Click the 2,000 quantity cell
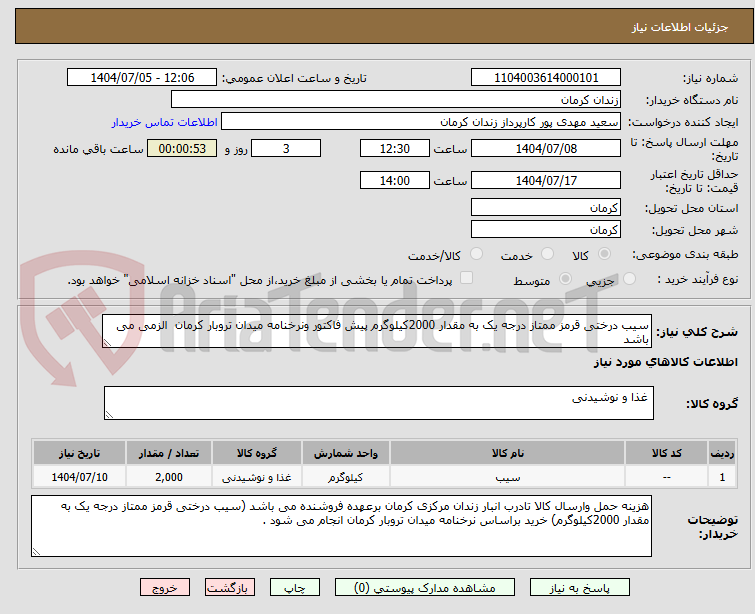Screen dimensions: 755x614 pyautogui.click(x=169, y=477)
